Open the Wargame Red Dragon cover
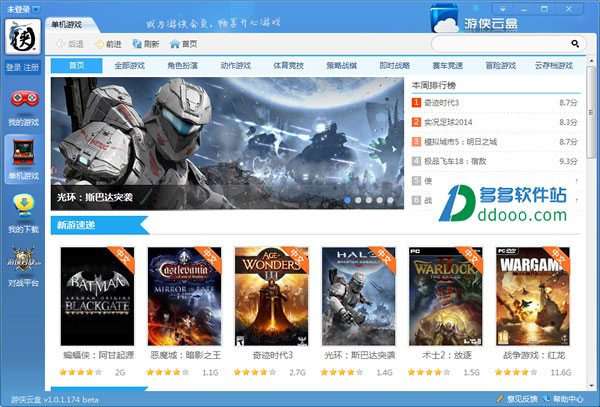The height and width of the screenshot is (407, 600). pos(533,296)
